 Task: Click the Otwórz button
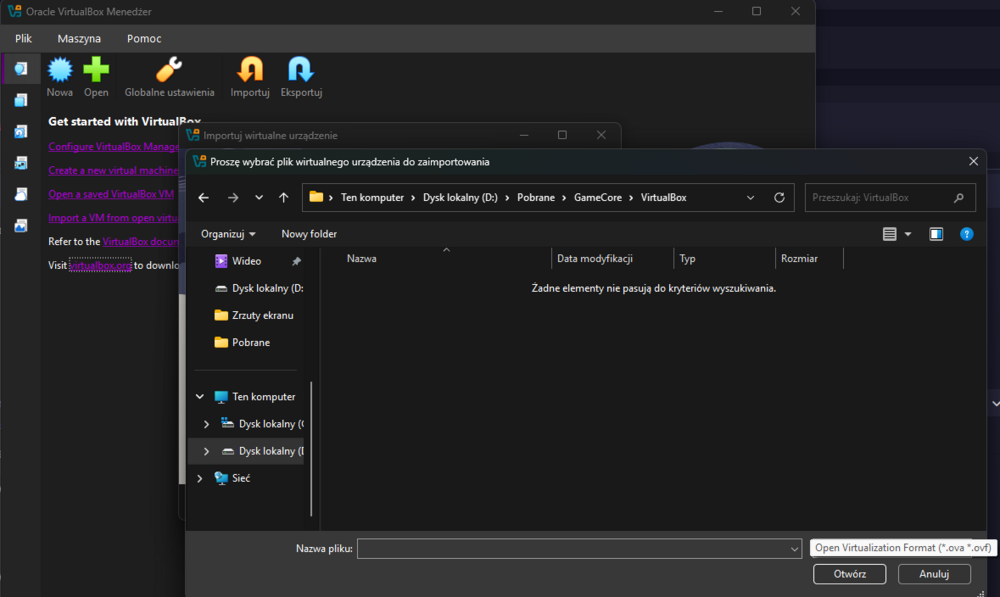pos(849,574)
